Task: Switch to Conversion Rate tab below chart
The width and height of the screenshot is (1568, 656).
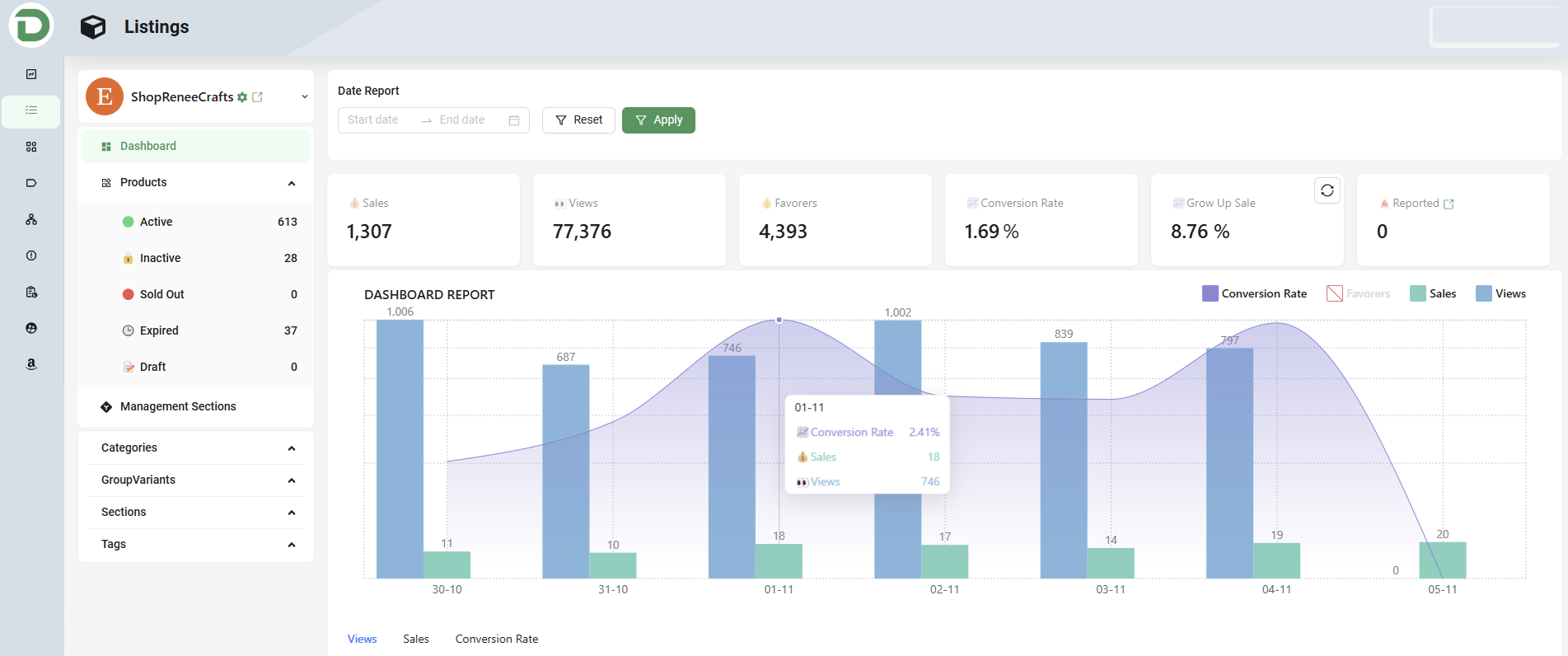Action: tap(497, 639)
